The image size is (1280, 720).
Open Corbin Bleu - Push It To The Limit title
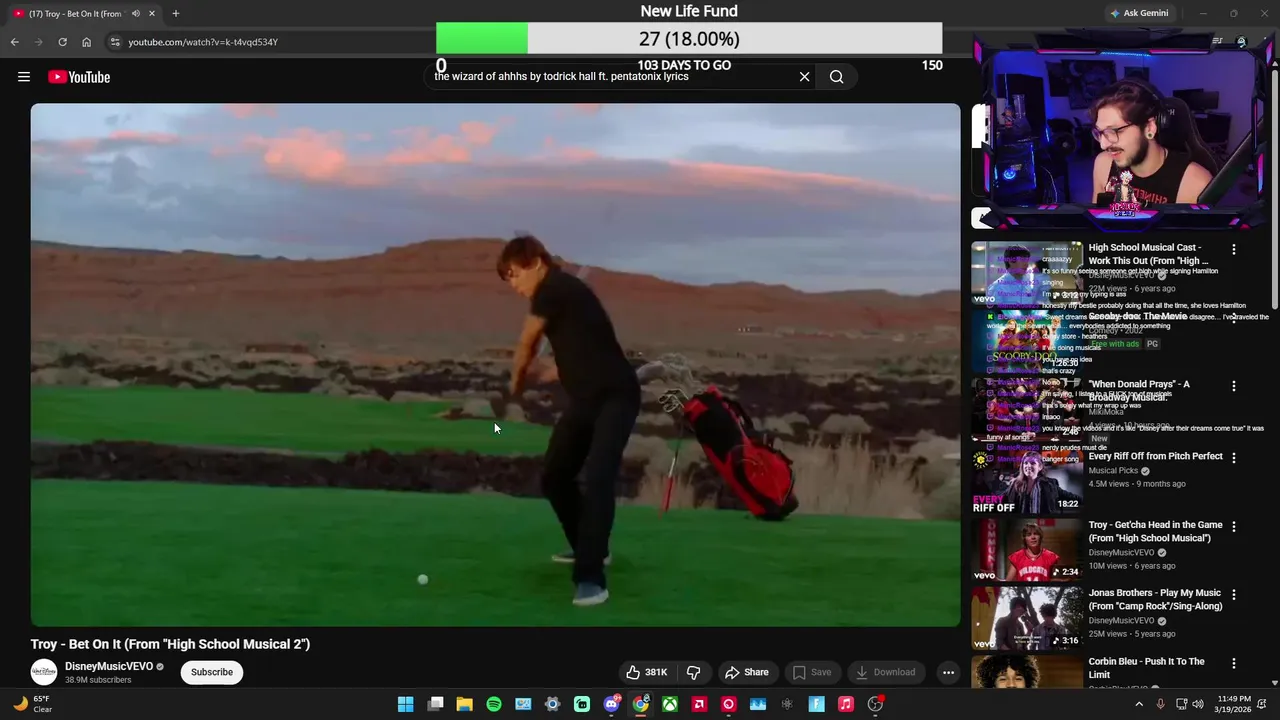coord(1146,667)
